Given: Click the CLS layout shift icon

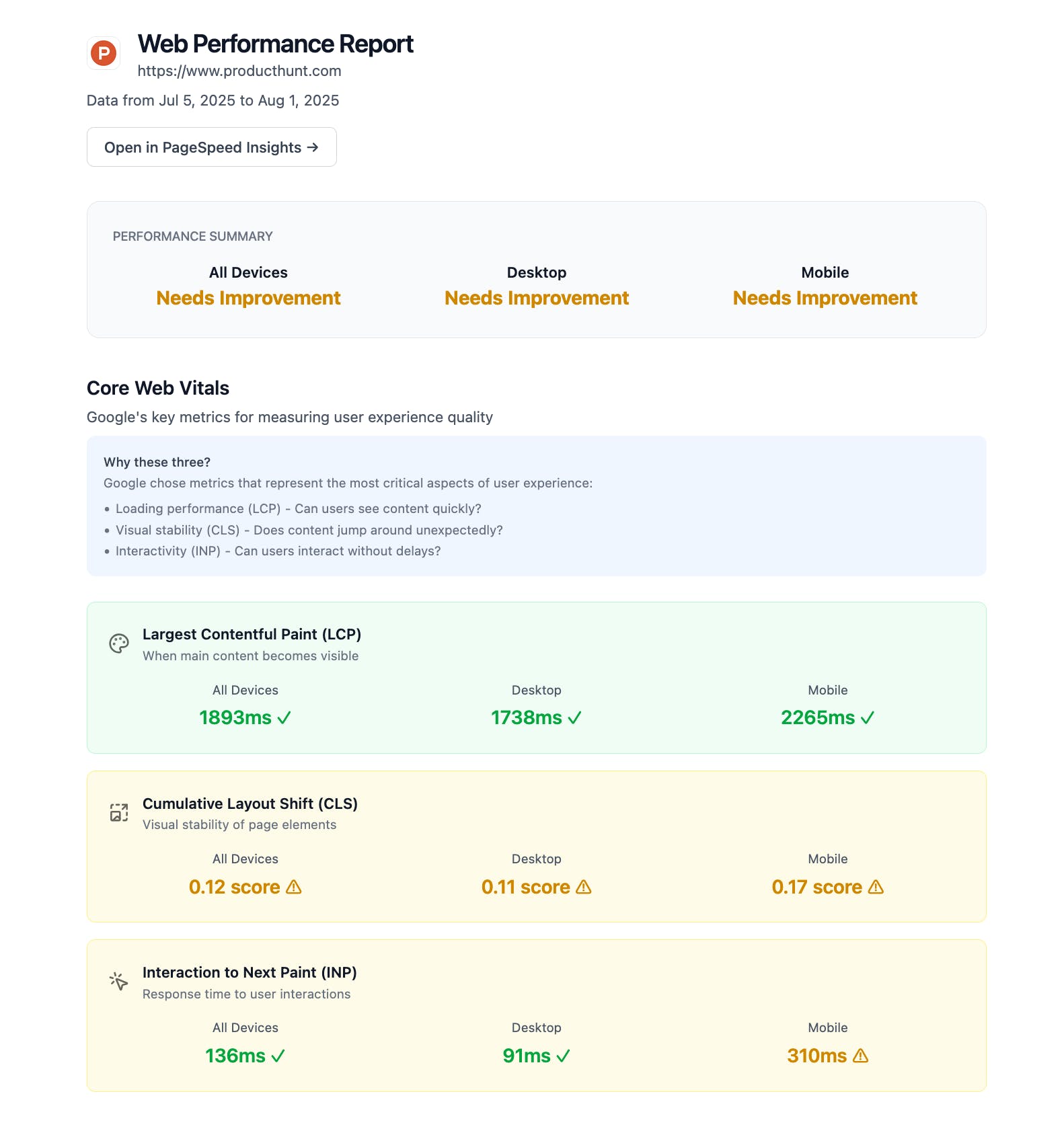Looking at the screenshot, I should (x=119, y=812).
